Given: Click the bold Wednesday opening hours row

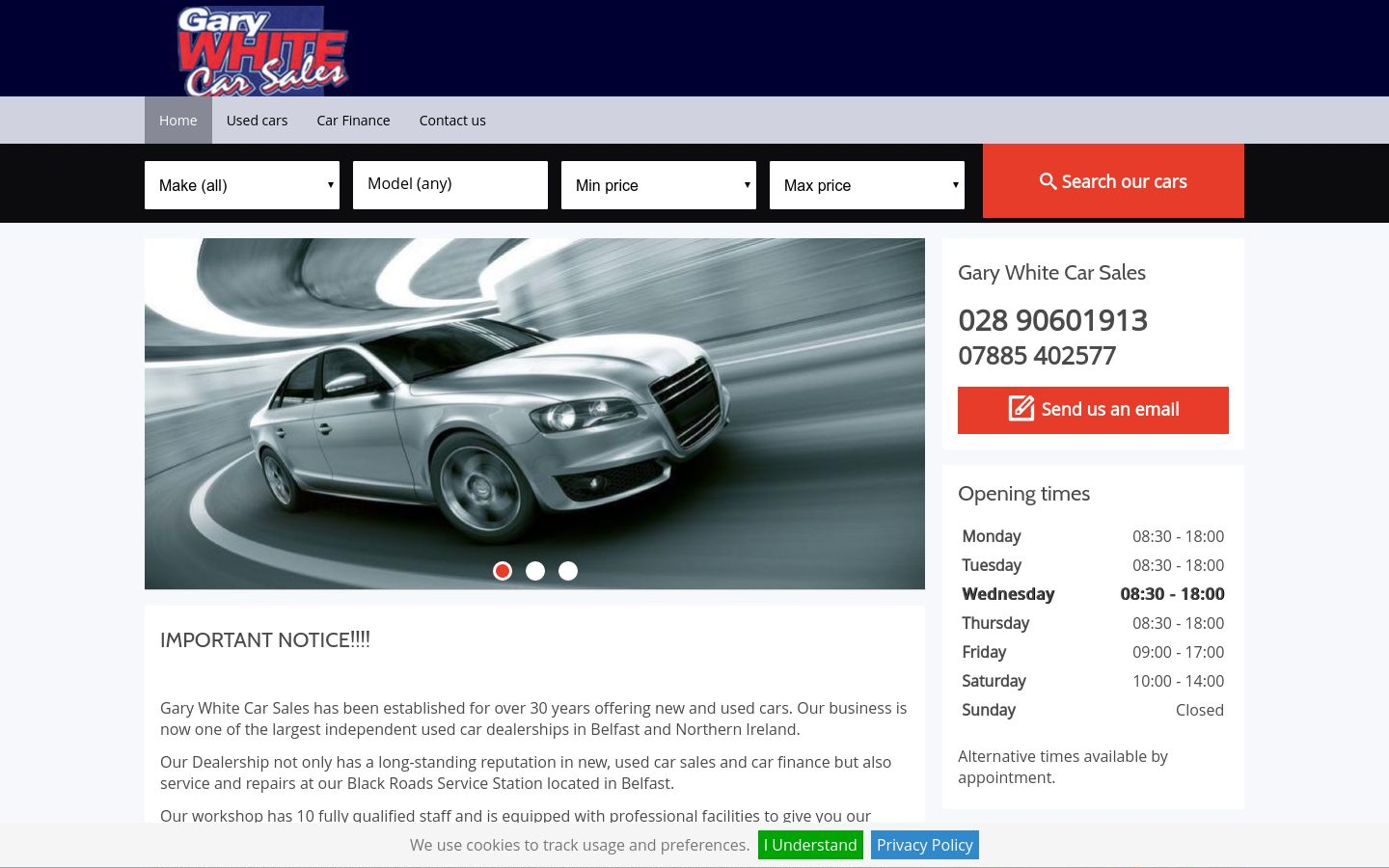Looking at the screenshot, I should 1093,594.
